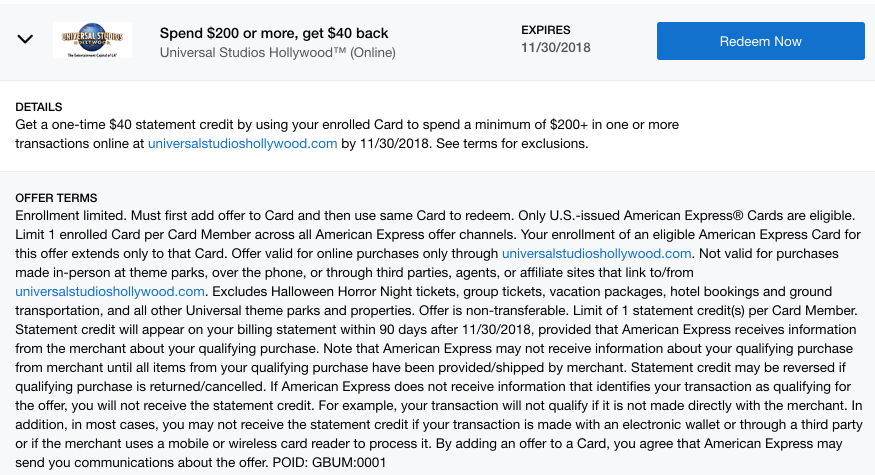The height and width of the screenshot is (475, 875).
Task: Open the link before "Excludes Halloween Horror Night"
Action: click(110, 291)
